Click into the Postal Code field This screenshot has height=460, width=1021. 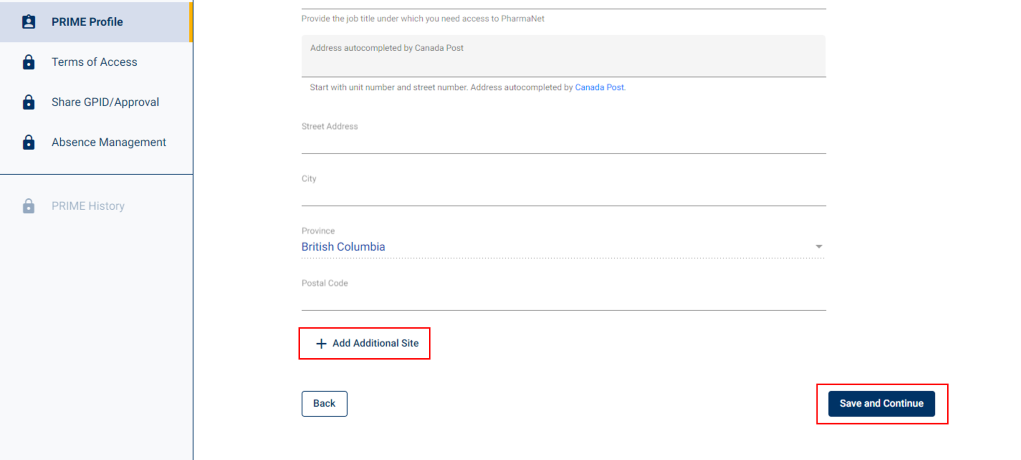[563, 297]
